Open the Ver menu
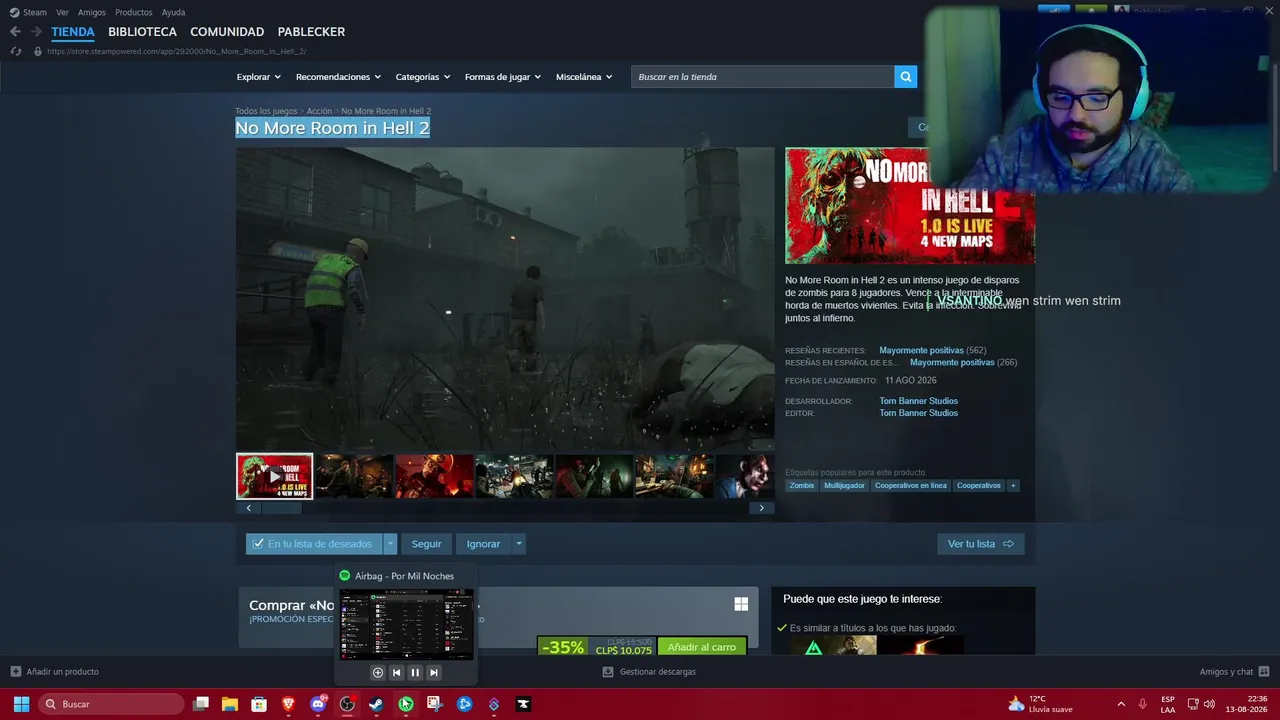 [62, 13]
